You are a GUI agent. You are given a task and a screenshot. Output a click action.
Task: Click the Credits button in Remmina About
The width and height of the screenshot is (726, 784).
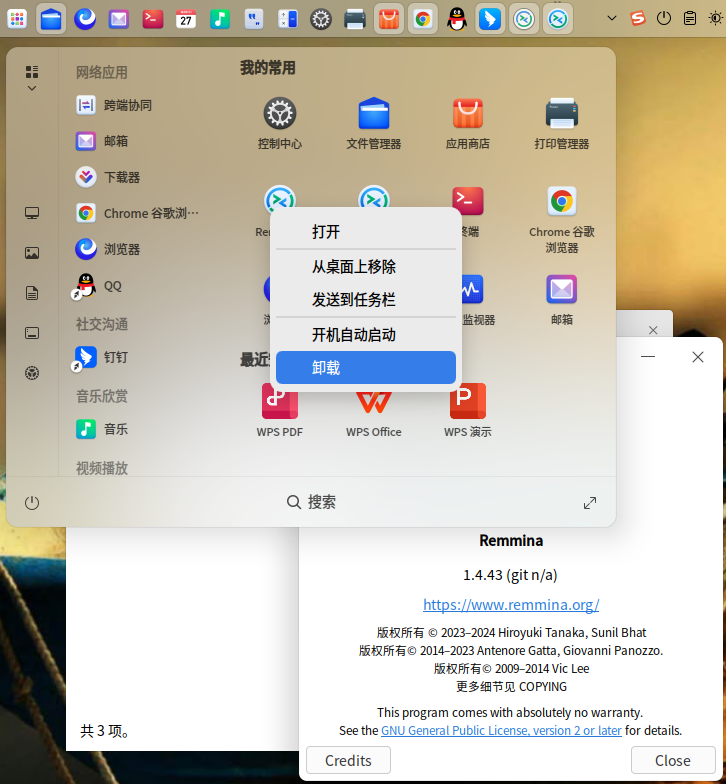(x=348, y=760)
